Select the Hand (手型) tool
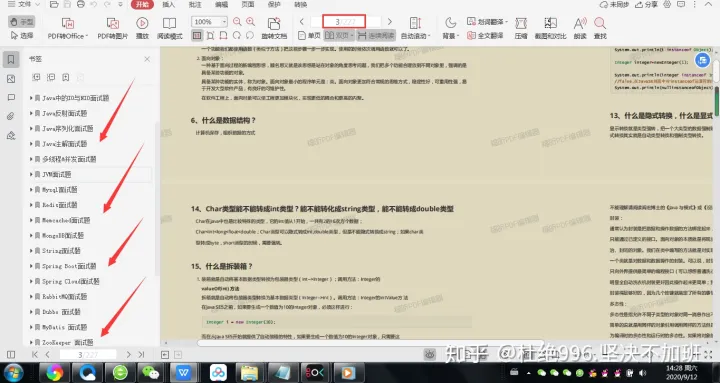720x383 pixels. [x=22, y=22]
